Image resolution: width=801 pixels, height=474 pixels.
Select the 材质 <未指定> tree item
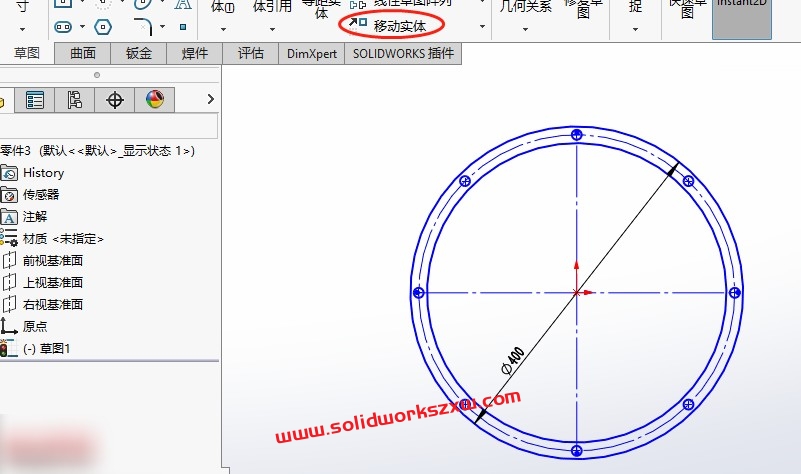pos(63,239)
